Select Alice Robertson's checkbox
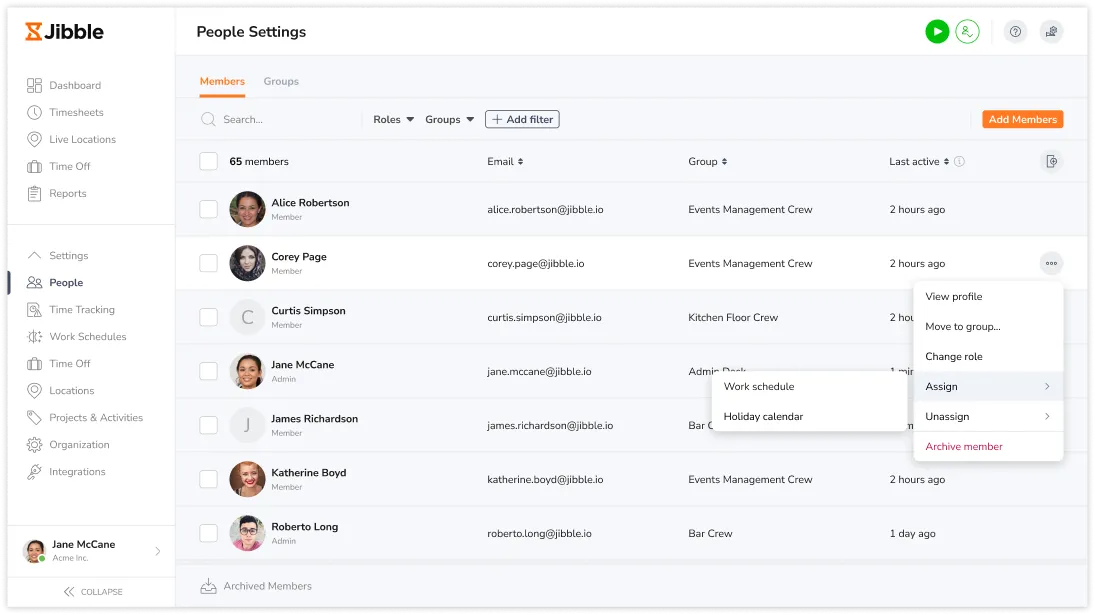1095x615 pixels. point(208,210)
